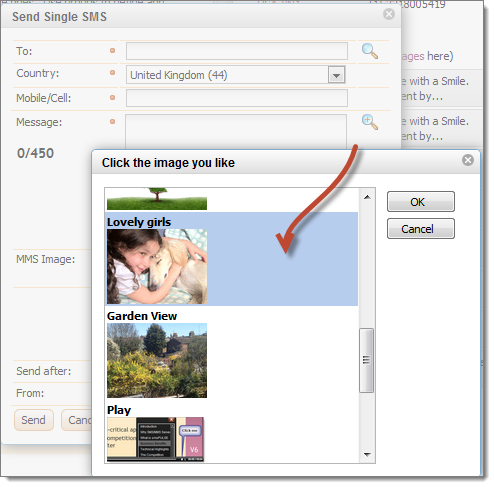The image size is (494, 487).
Task: Click the partially hidden Cancel button beside Send
Action: point(76,420)
